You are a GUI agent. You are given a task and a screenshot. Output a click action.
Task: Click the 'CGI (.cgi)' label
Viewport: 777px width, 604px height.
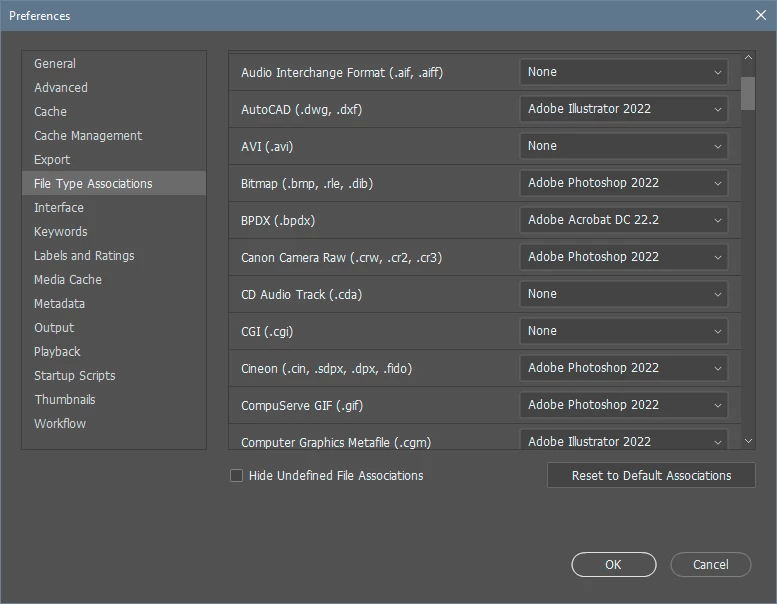coord(267,331)
